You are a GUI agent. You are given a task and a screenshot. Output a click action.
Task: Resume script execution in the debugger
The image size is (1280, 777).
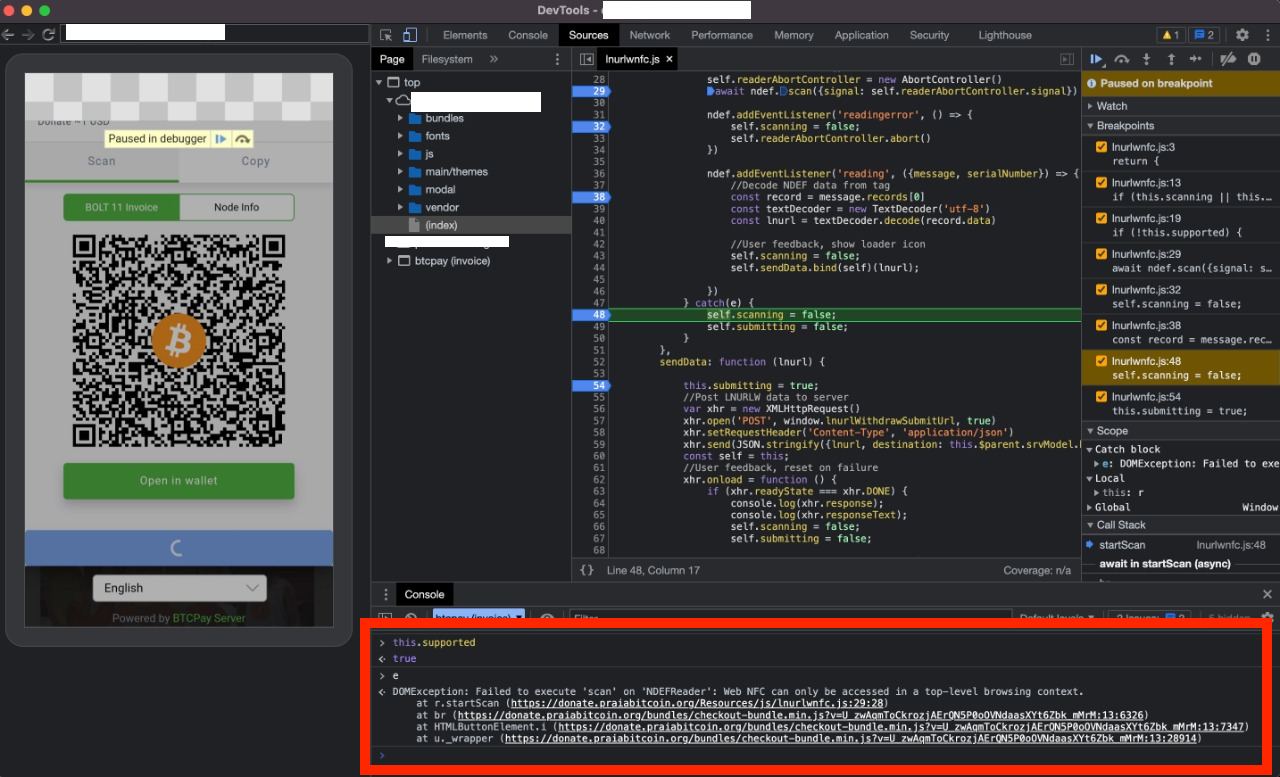pos(1097,59)
